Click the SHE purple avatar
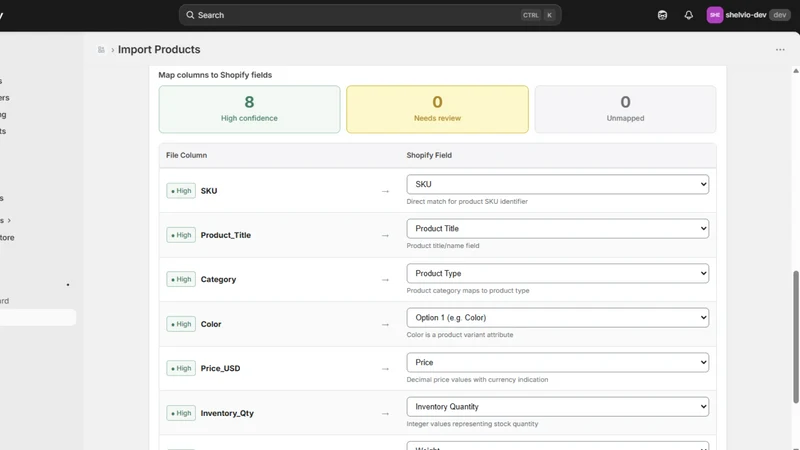The image size is (800, 450). pyautogui.click(x=714, y=15)
